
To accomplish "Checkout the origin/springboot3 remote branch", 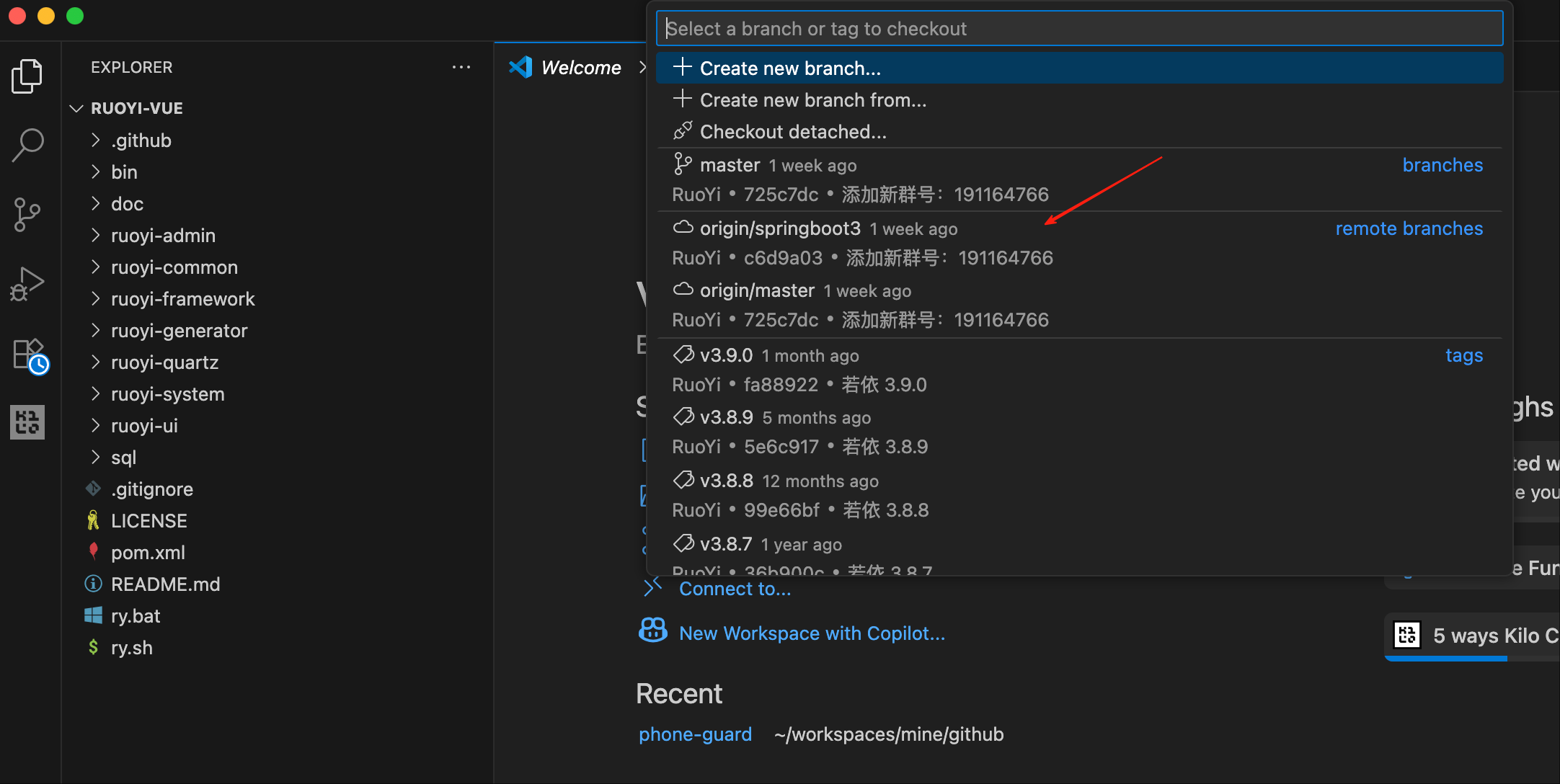I will pyautogui.click(x=780, y=229).
